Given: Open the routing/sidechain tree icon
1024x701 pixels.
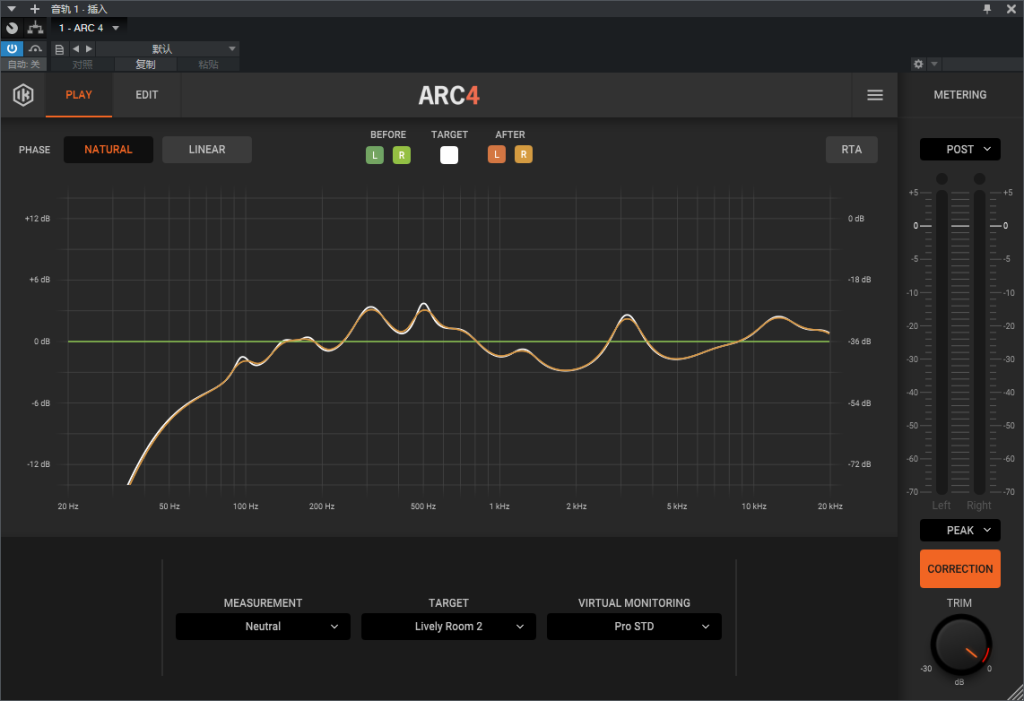Looking at the screenshot, I should click(35, 28).
